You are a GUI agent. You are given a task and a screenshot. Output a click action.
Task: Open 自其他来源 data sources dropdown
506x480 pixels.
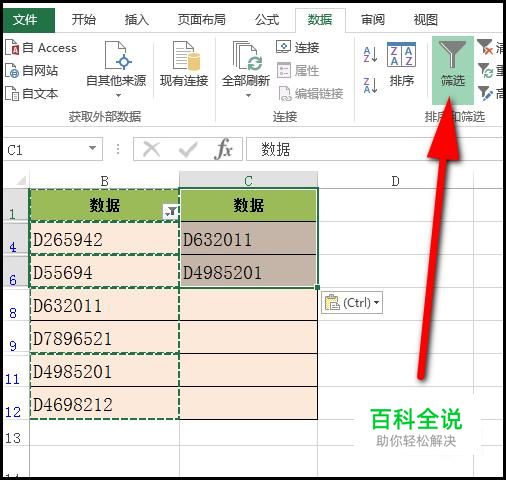pyautogui.click(x=116, y=69)
